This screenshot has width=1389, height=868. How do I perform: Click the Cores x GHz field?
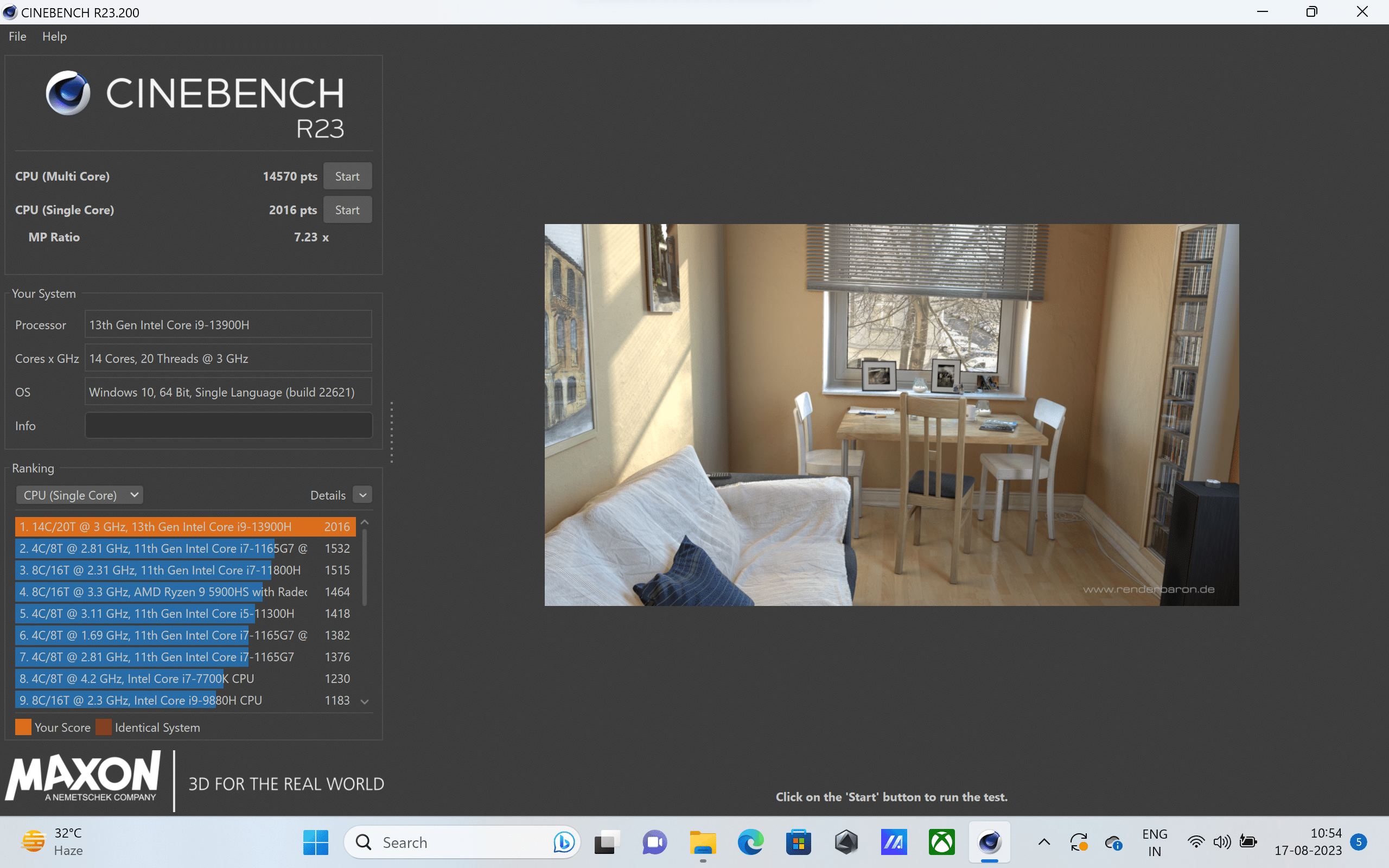228,358
